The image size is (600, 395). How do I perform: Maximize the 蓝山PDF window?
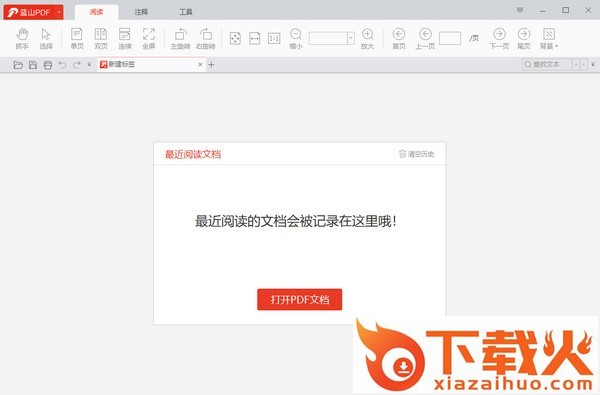click(x=566, y=10)
